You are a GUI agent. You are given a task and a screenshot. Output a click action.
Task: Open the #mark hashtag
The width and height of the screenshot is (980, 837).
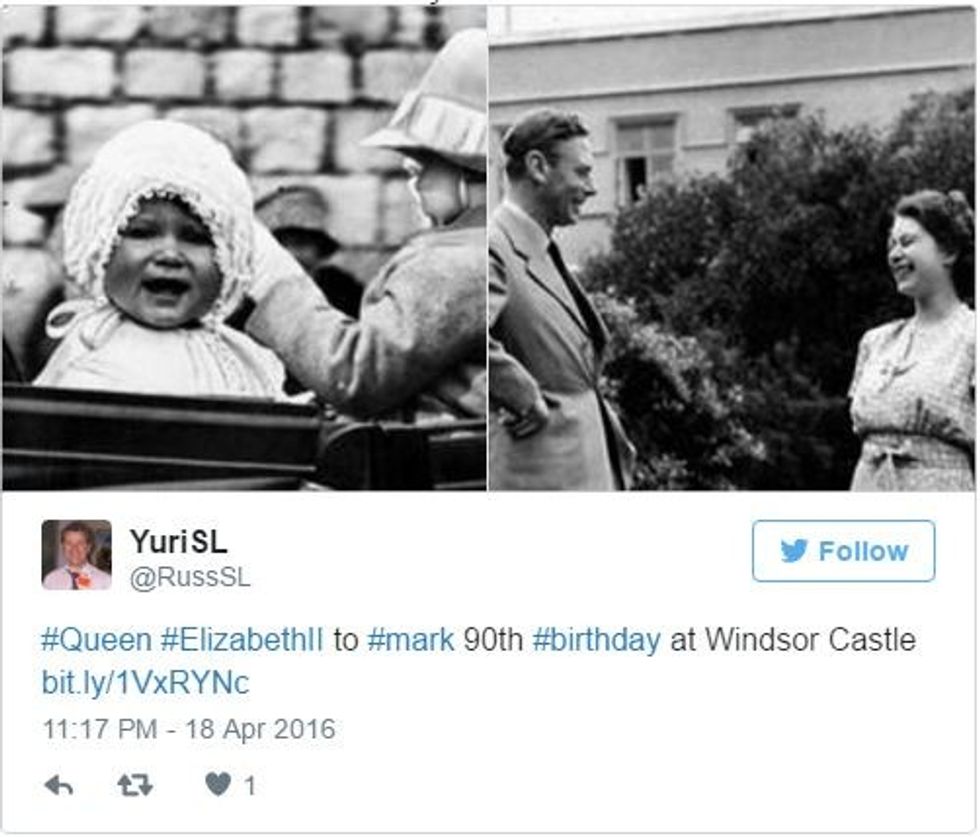coord(411,639)
